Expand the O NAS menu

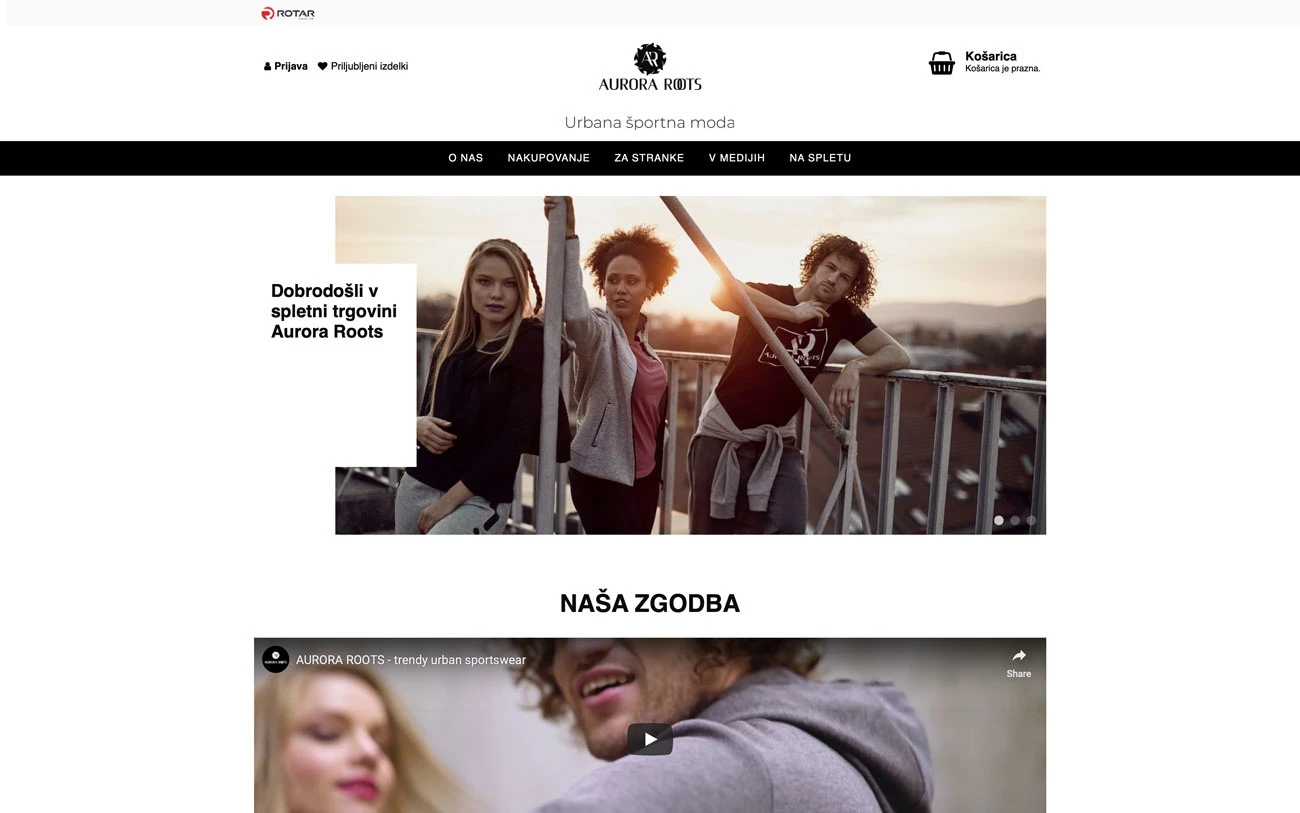click(466, 158)
